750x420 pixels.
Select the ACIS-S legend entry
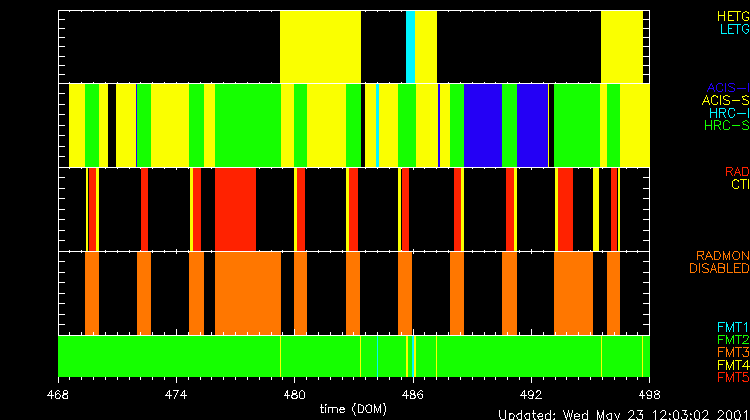point(725,100)
